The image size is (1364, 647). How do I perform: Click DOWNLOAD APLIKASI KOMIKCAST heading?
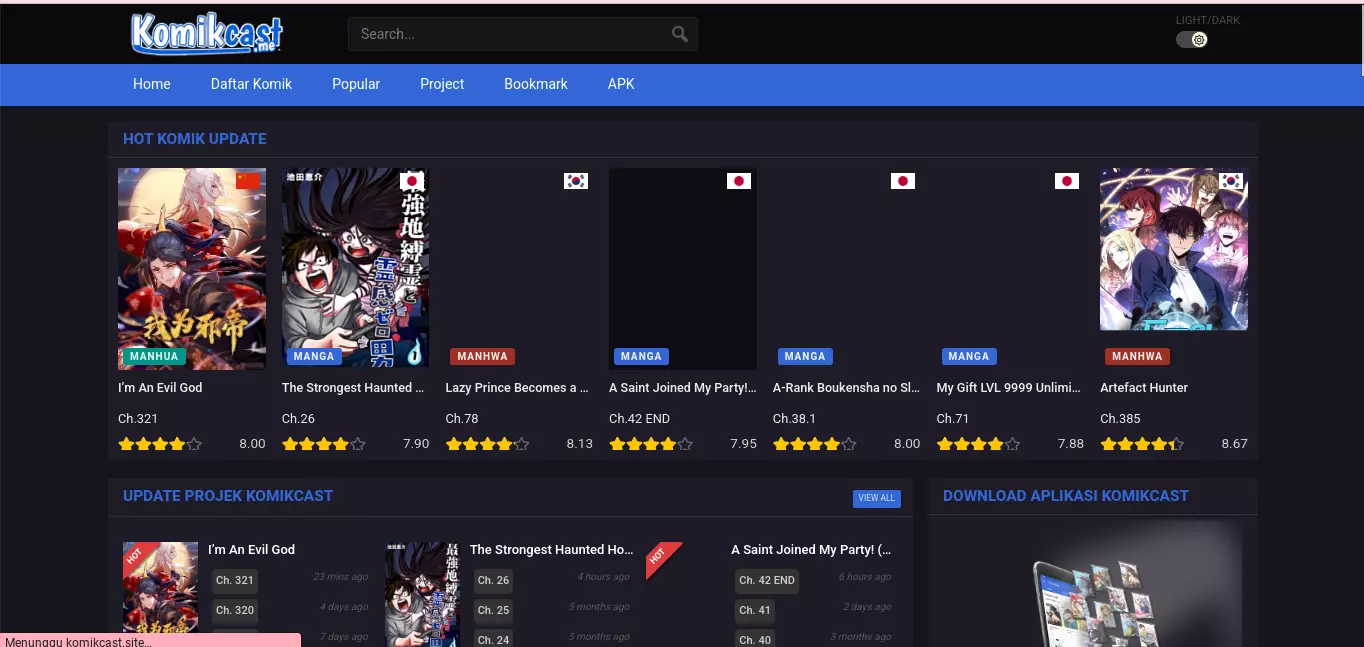[x=1066, y=496]
